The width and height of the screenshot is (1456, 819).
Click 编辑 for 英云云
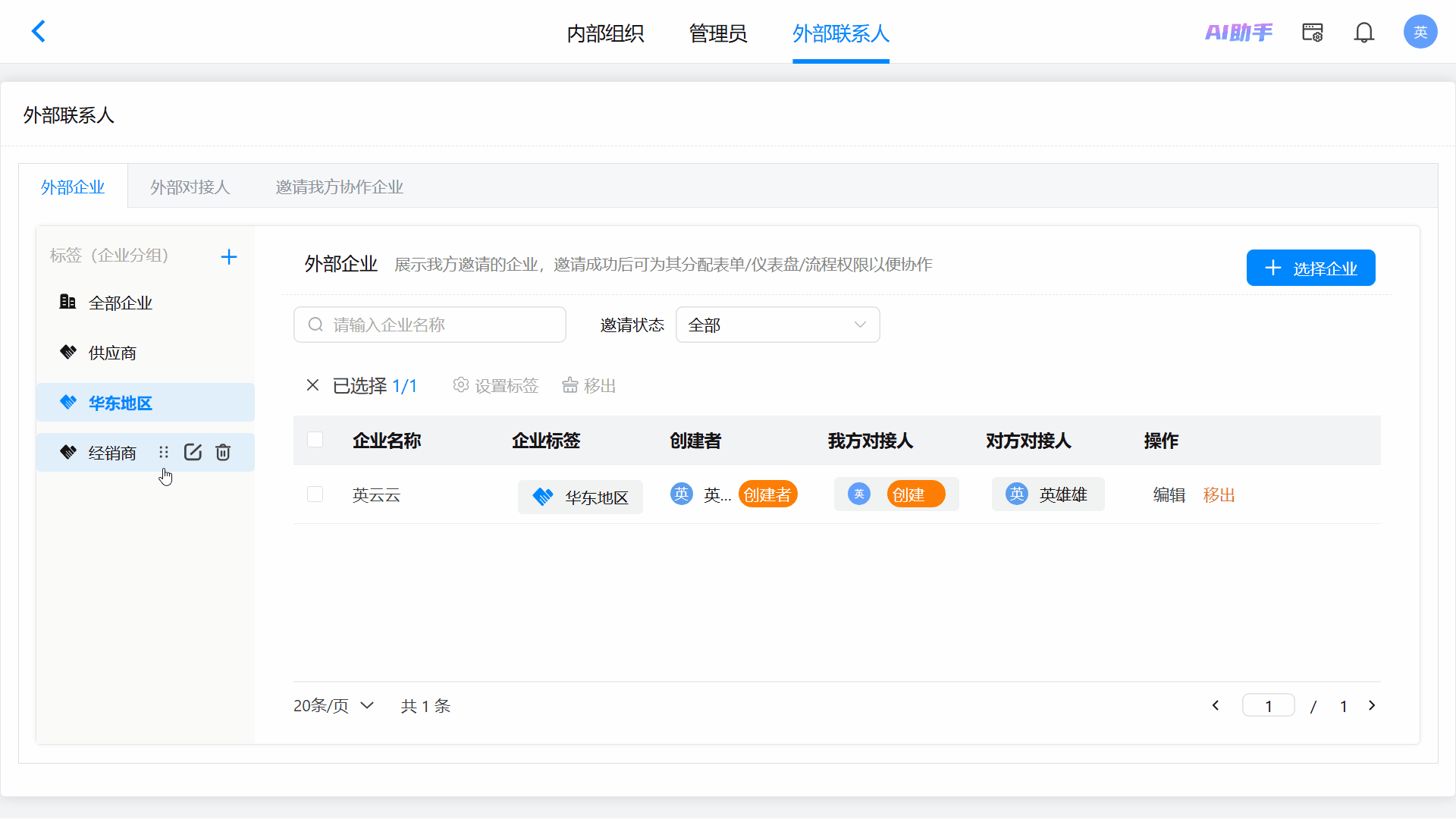coord(1169,495)
